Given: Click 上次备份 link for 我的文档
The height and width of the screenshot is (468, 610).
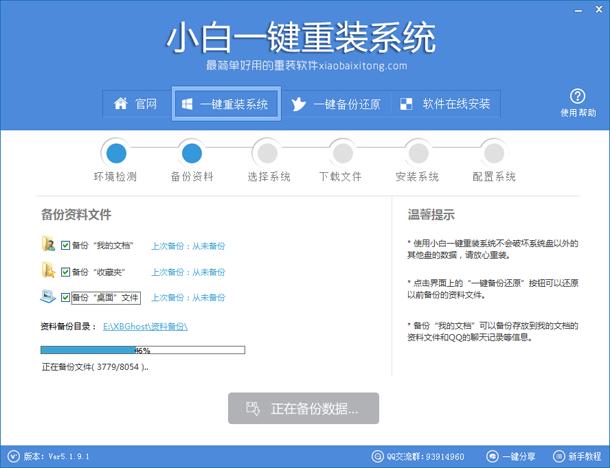Looking at the screenshot, I should tap(188, 246).
